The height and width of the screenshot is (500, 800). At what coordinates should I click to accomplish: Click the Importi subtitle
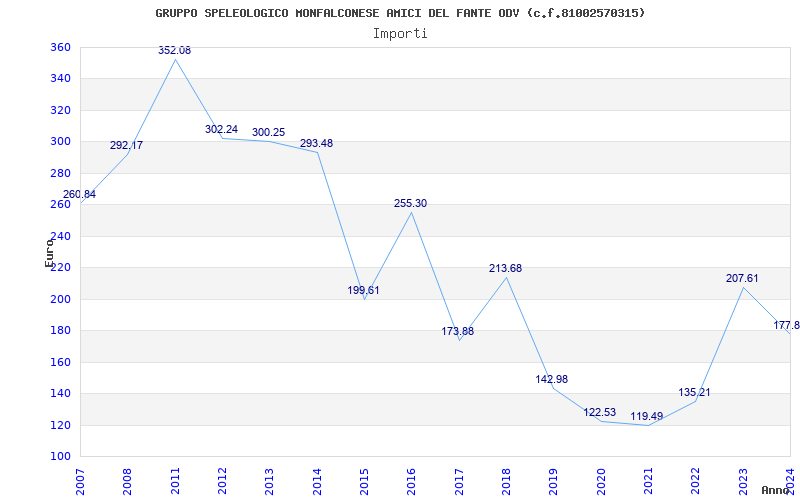pos(400,34)
